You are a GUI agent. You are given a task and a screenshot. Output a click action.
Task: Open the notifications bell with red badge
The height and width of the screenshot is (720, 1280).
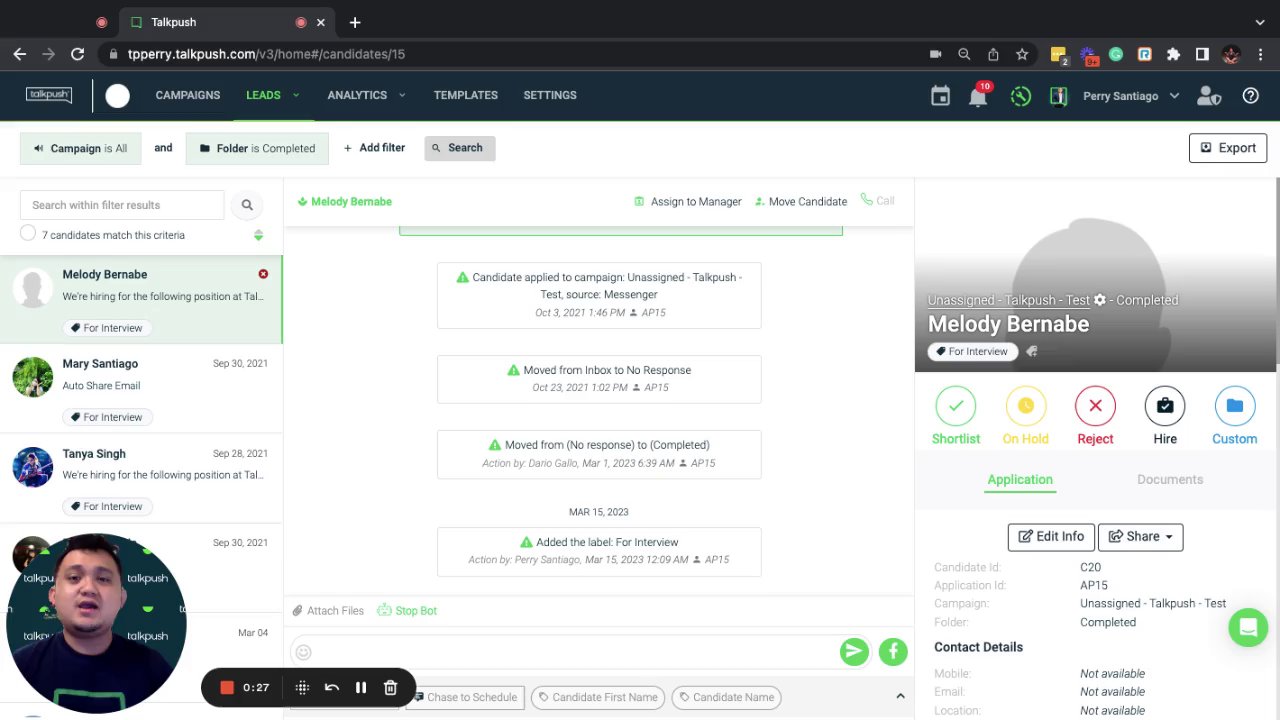978,96
